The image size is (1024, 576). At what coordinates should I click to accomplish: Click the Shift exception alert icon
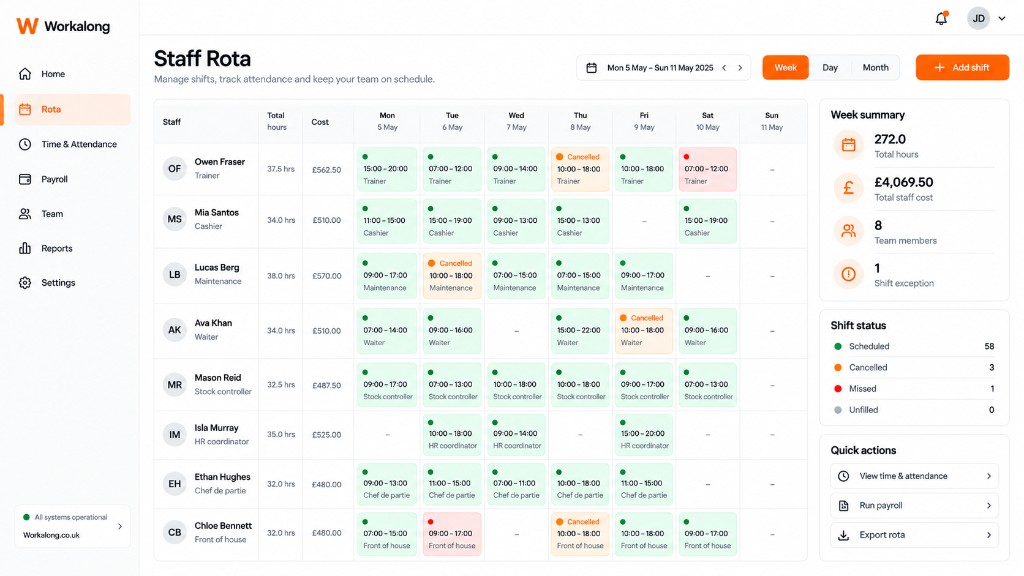(x=848, y=274)
